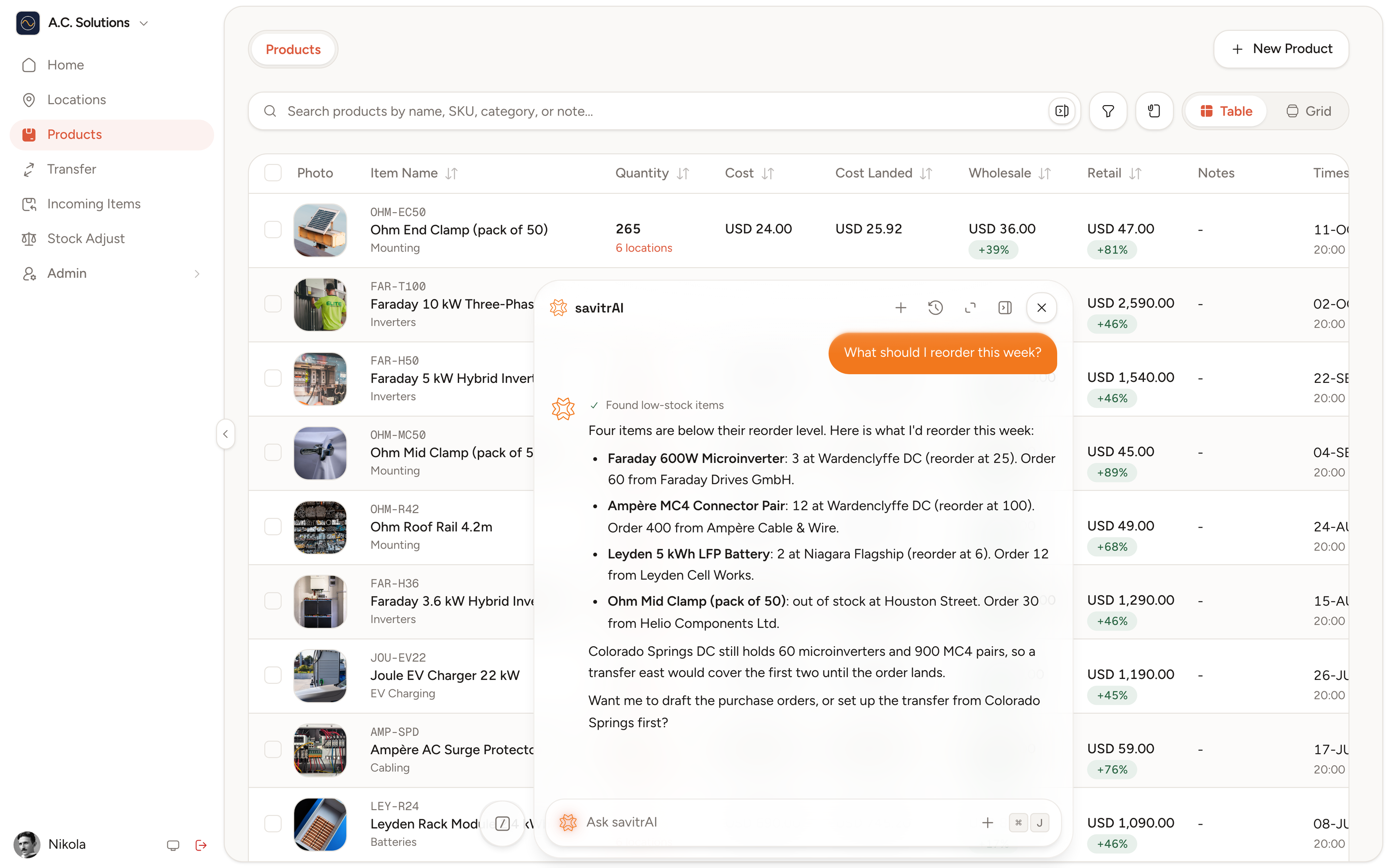Collapse the sidebar with arrow handle

[226, 434]
